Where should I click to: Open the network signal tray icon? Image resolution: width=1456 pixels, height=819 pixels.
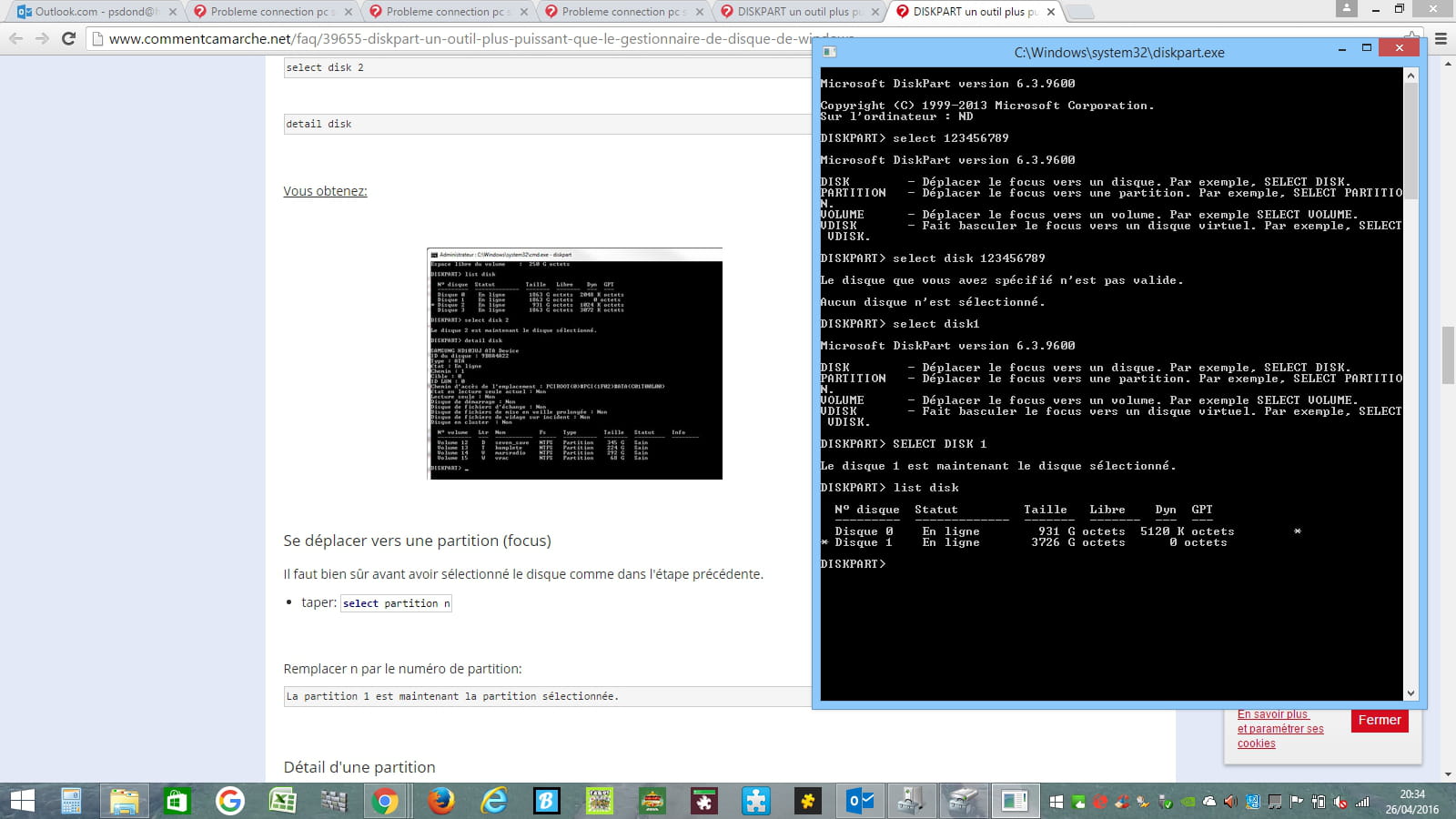(1362, 802)
